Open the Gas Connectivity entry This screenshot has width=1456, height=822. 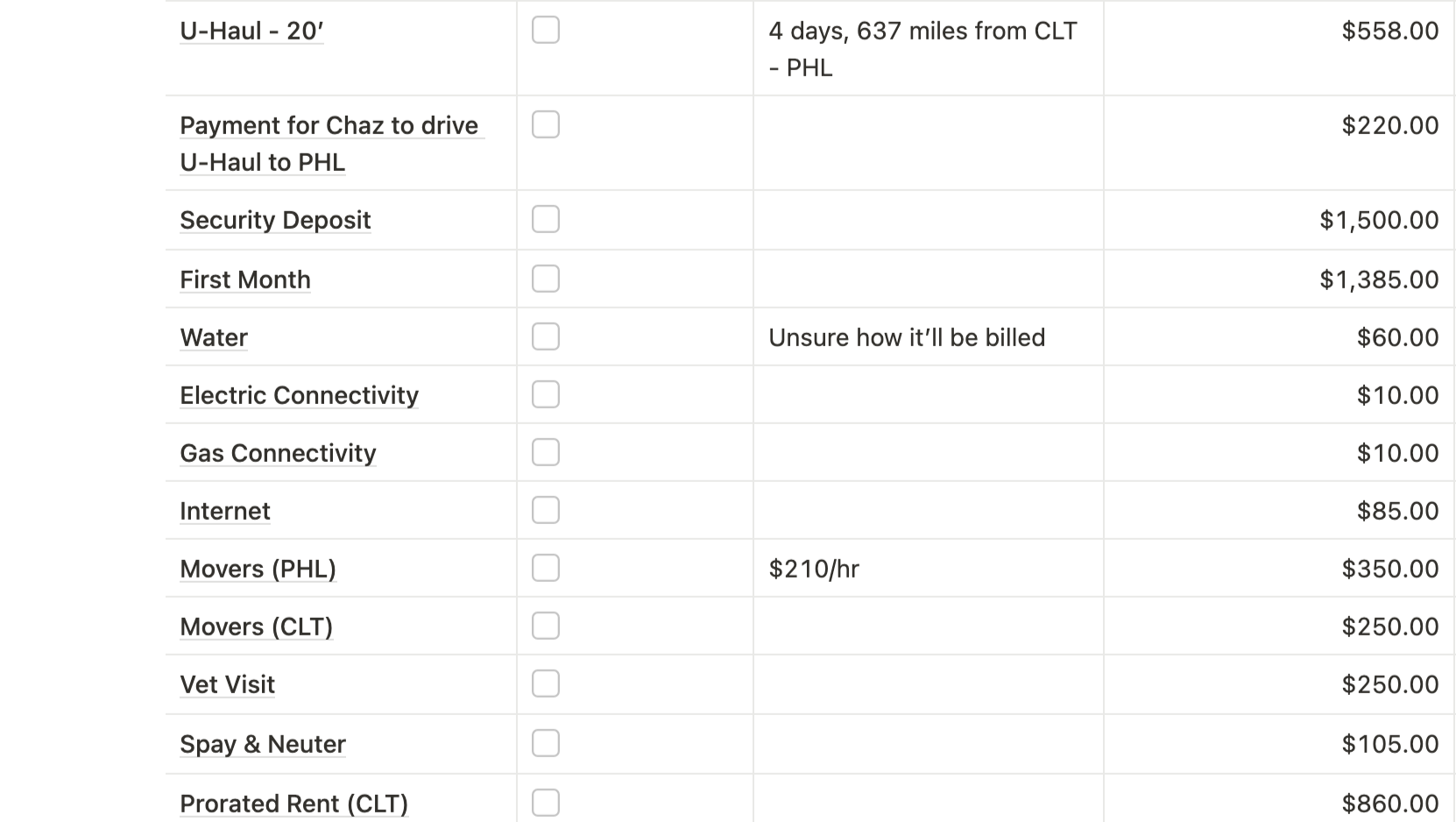click(x=278, y=453)
